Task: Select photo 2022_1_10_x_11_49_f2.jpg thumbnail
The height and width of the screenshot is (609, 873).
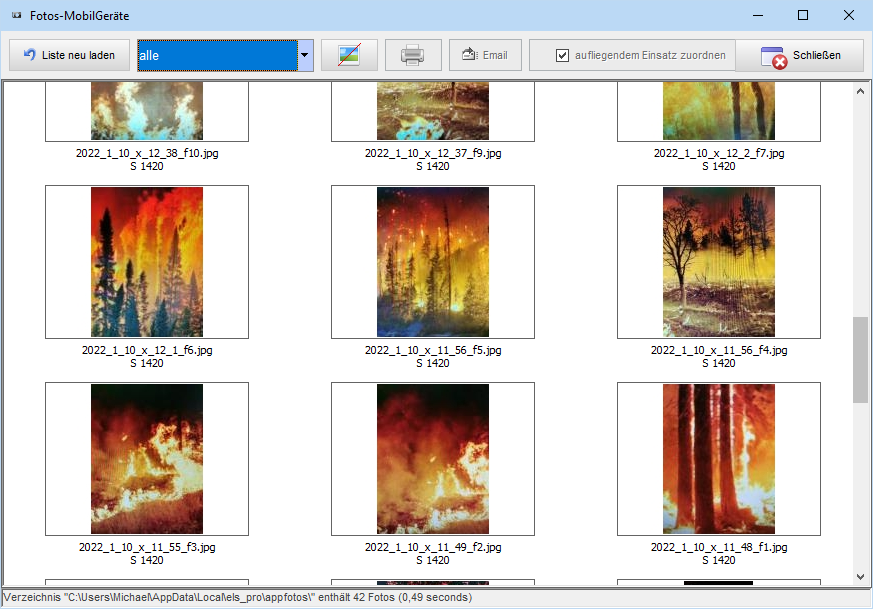Action: [433, 459]
